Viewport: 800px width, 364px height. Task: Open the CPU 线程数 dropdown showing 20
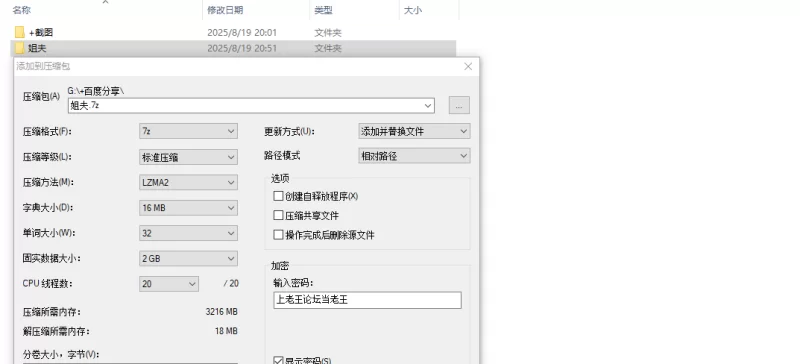[x=169, y=284]
